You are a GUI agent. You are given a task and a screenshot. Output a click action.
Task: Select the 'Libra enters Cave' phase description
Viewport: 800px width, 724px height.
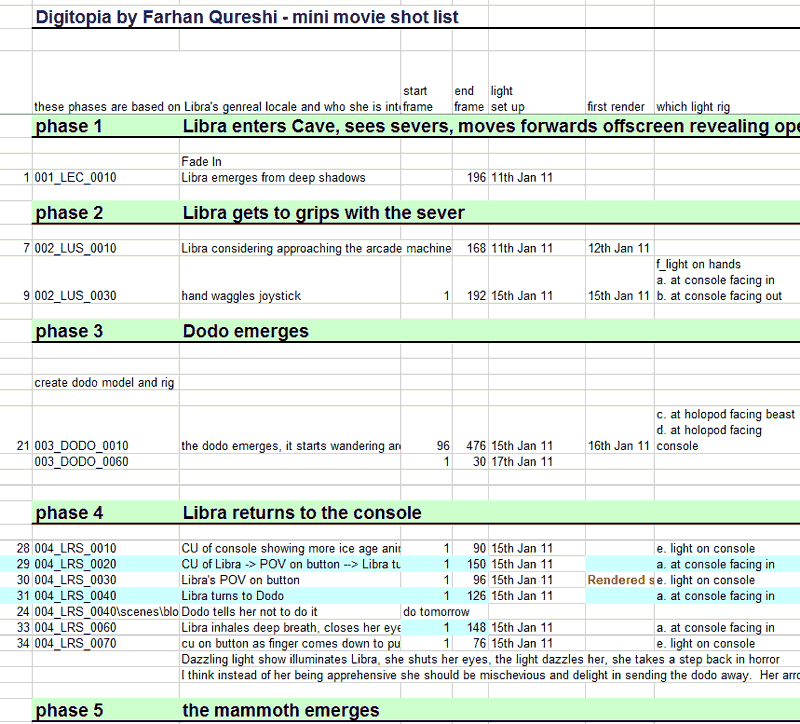coord(491,126)
